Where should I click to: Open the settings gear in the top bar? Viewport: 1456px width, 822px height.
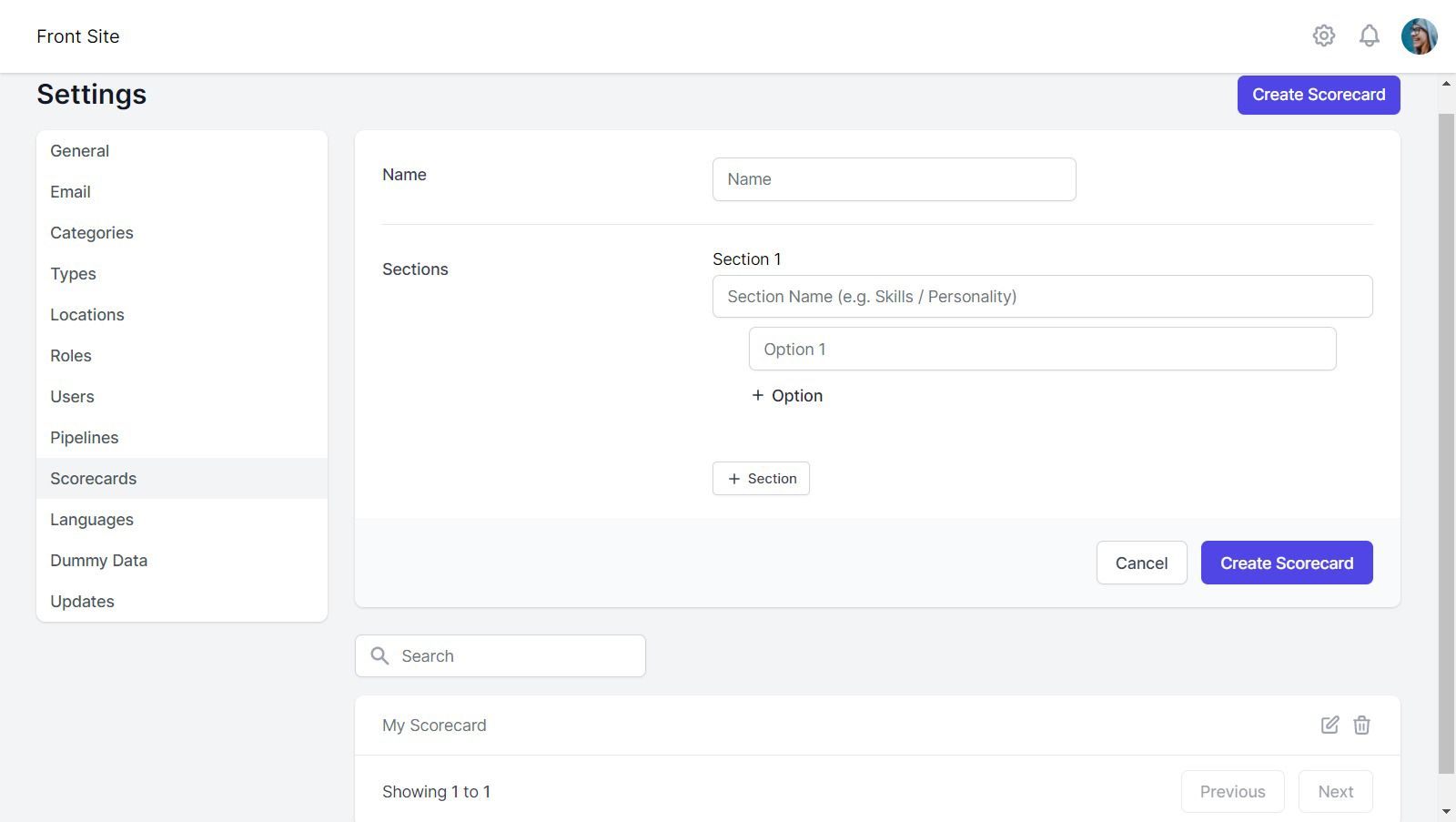click(x=1324, y=36)
